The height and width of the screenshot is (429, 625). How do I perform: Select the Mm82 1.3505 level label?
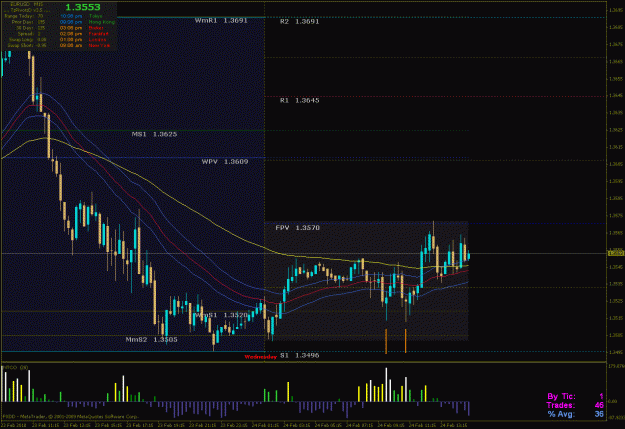(x=151, y=340)
